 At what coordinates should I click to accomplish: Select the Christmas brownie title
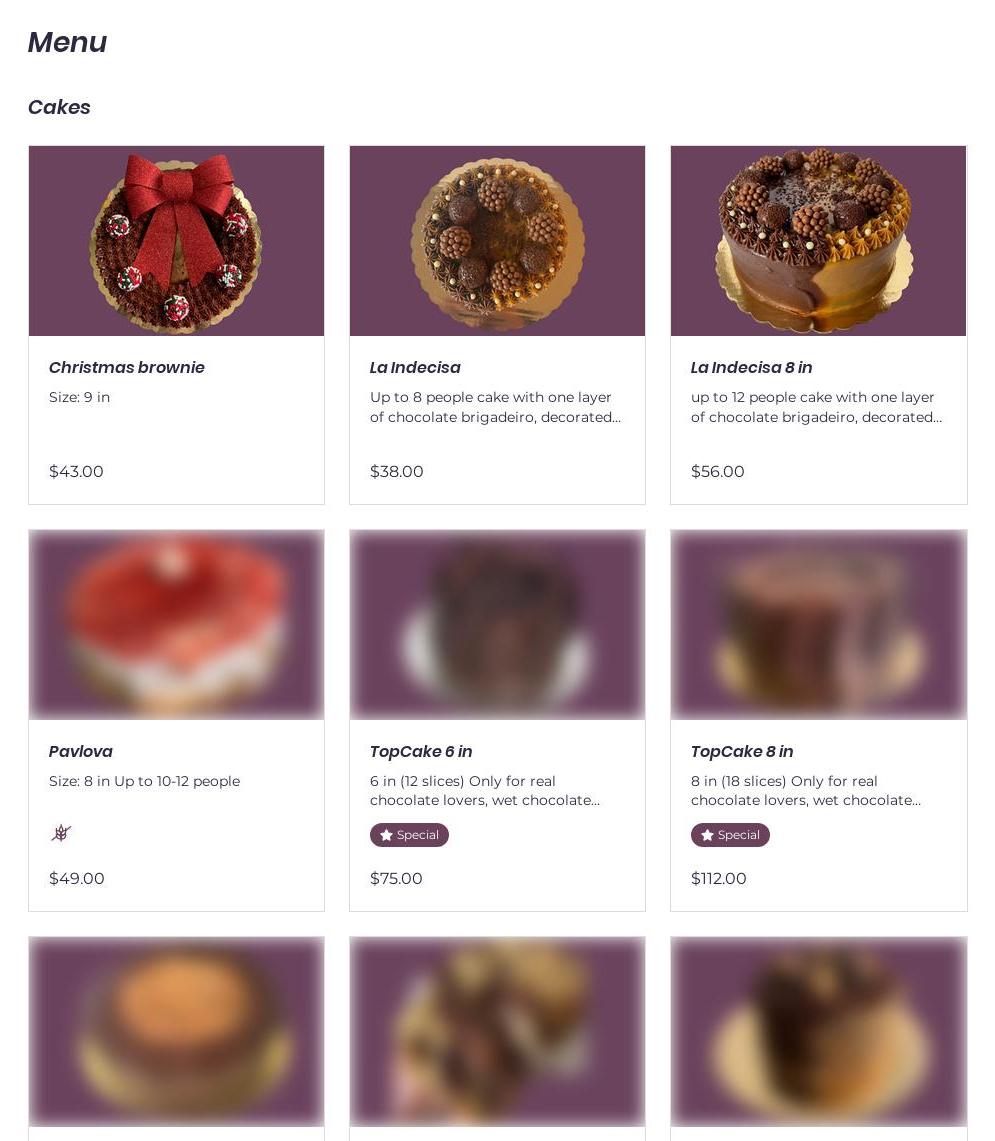[127, 367]
